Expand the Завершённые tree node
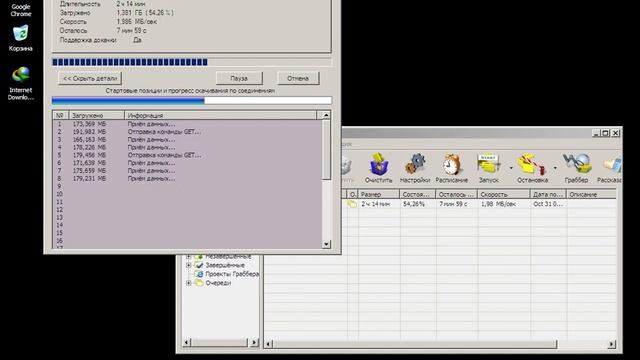The image size is (640, 360). 189,265
